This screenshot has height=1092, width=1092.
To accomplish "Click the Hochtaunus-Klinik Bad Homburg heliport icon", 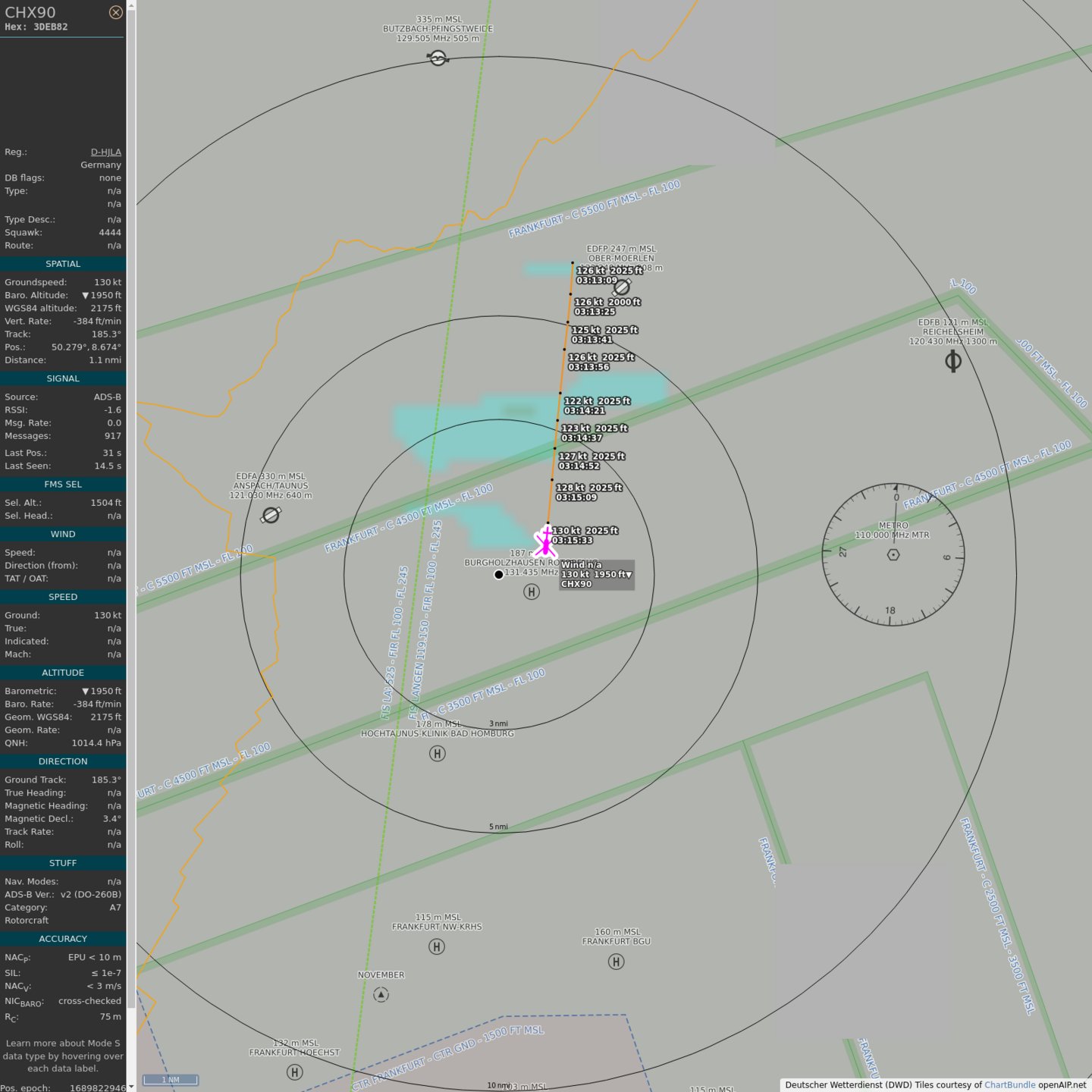I will tap(438, 754).
